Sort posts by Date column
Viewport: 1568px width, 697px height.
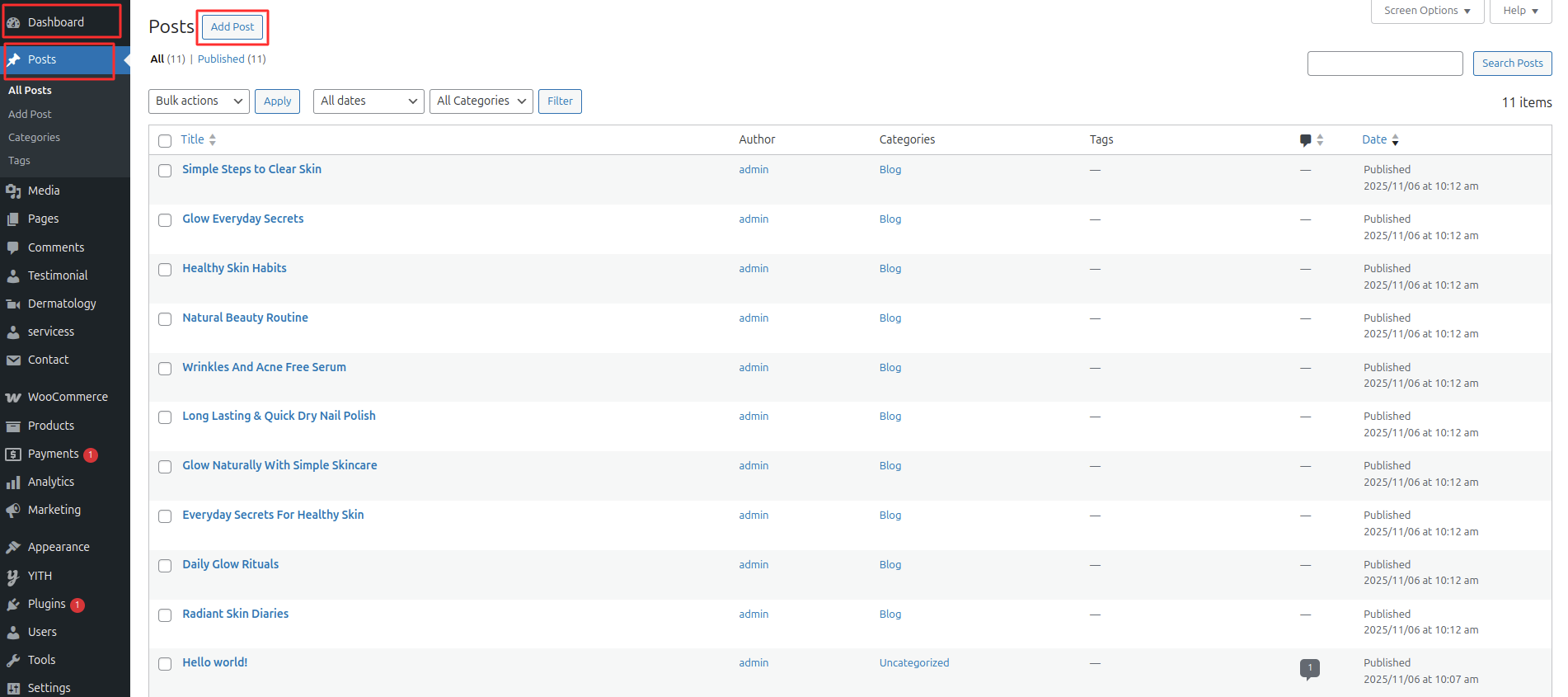[x=1380, y=139]
